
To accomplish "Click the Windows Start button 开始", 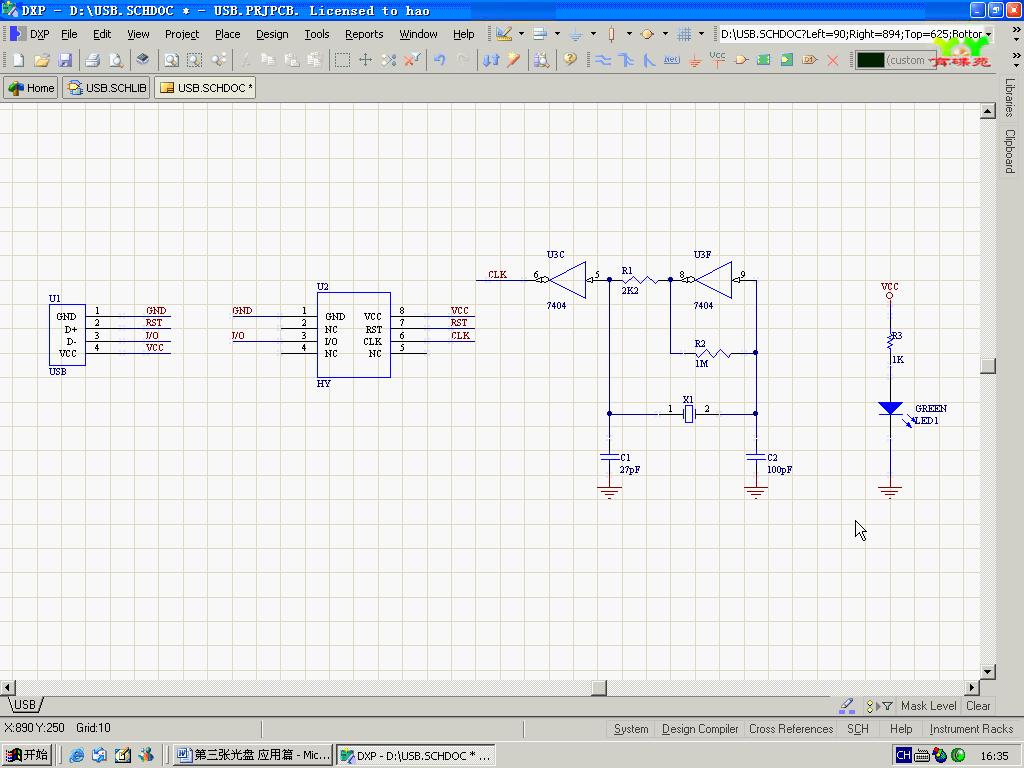I will (x=27, y=755).
